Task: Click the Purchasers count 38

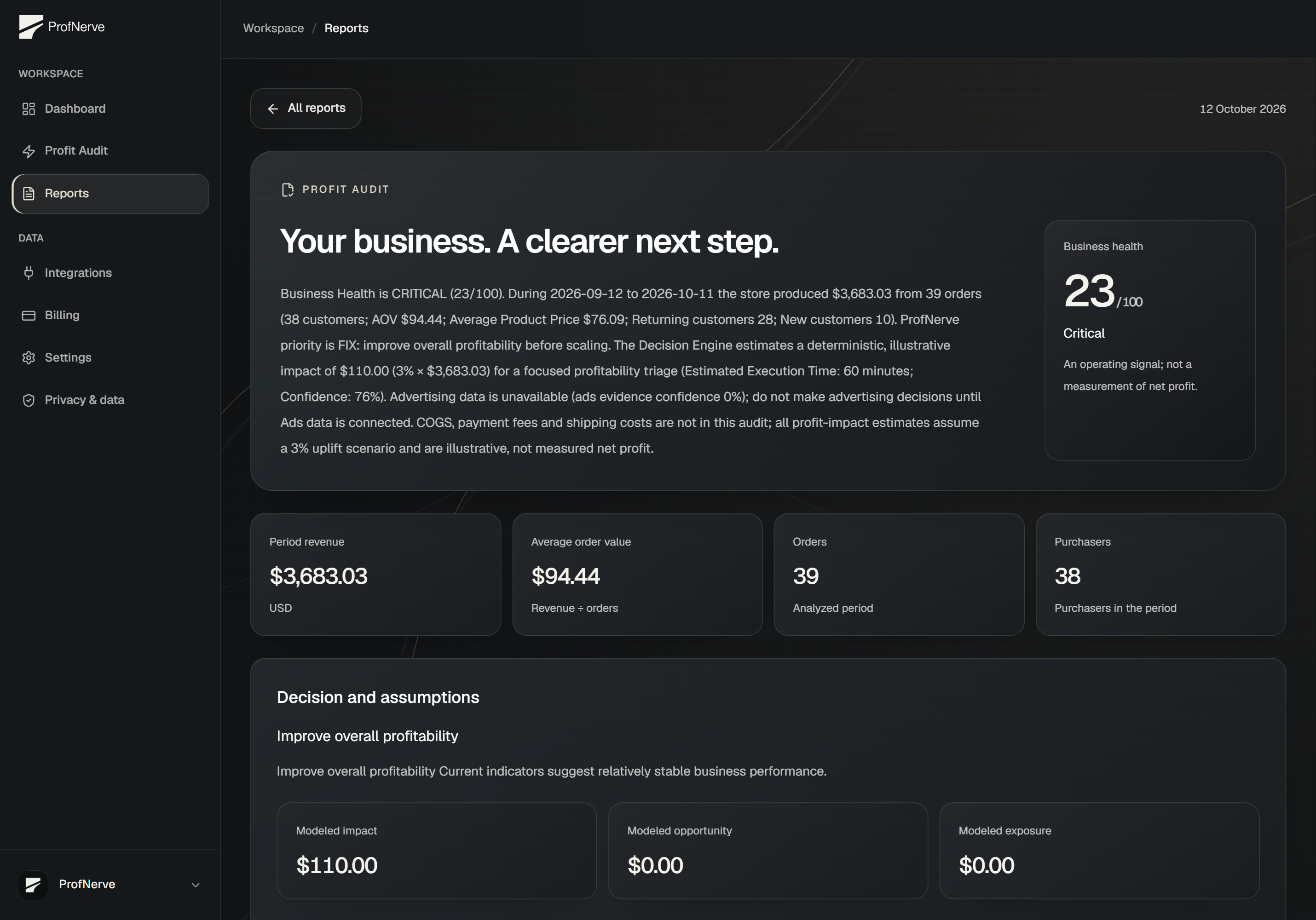Action: (x=1067, y=576)
